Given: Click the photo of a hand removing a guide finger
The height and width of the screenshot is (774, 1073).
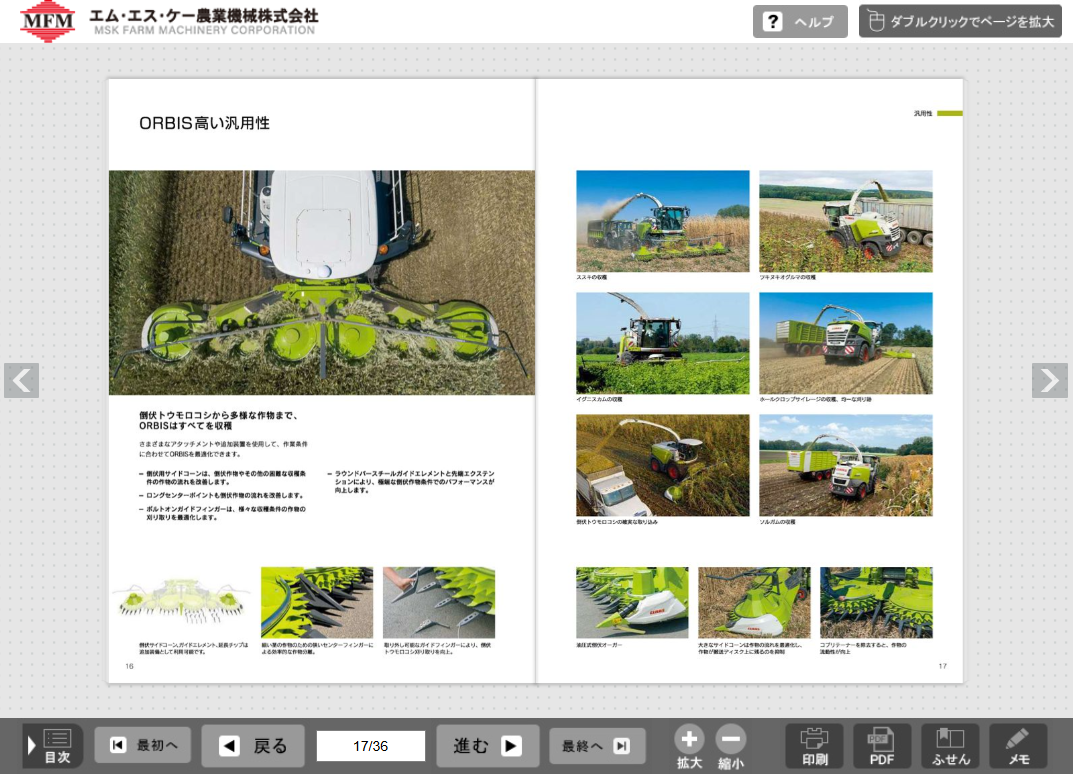Looking at the screenshot, I should [x=439, y=602].
